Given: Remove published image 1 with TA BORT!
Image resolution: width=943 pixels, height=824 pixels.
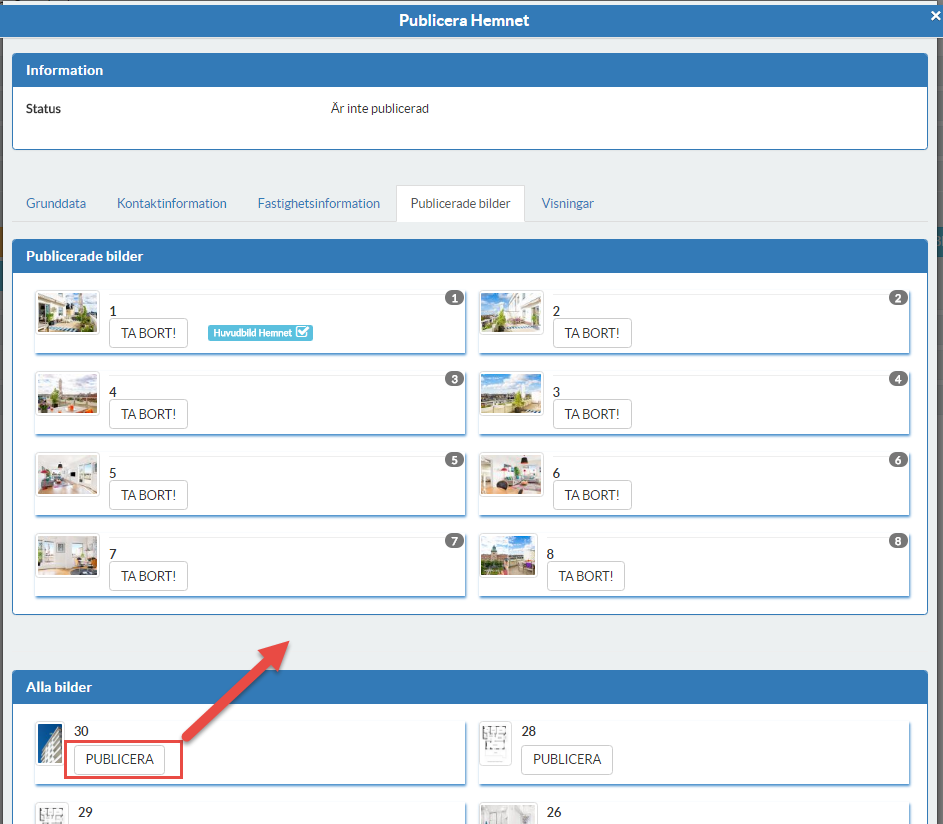Looking at the screenshot, I should (149, 333).
